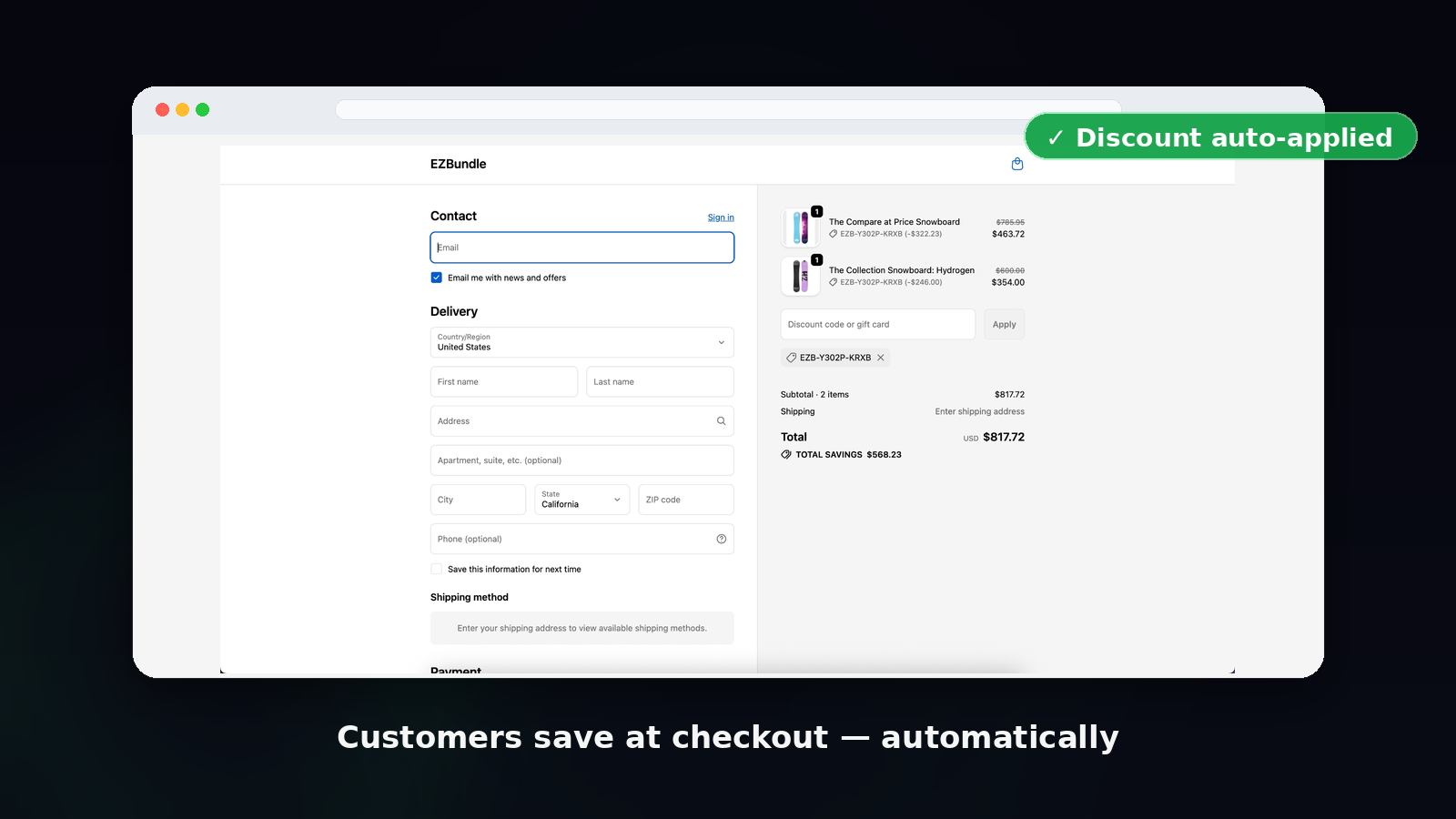The height and width of the screenshot is (819, 1456).
Task: Click the $354.00 discounted price
Action: [x=1008, y=282]
